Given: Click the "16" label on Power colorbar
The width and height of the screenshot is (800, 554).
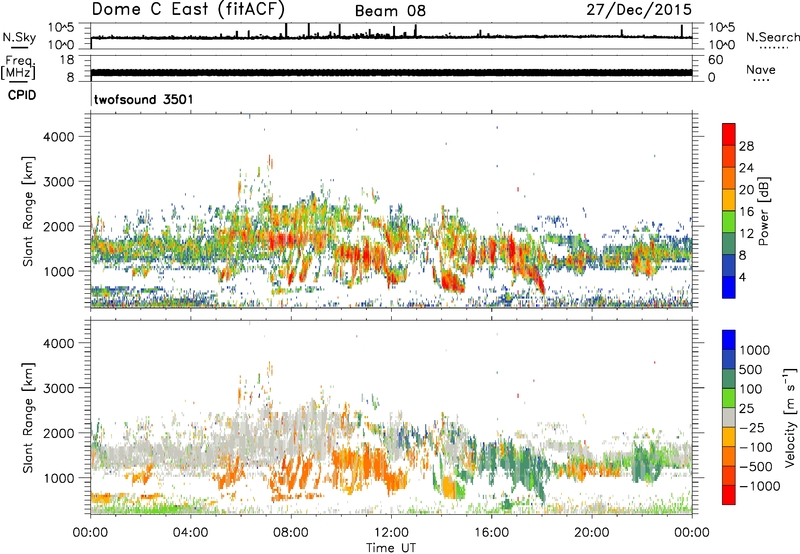Looking at the screenshot, I should [x=746, y=212].
